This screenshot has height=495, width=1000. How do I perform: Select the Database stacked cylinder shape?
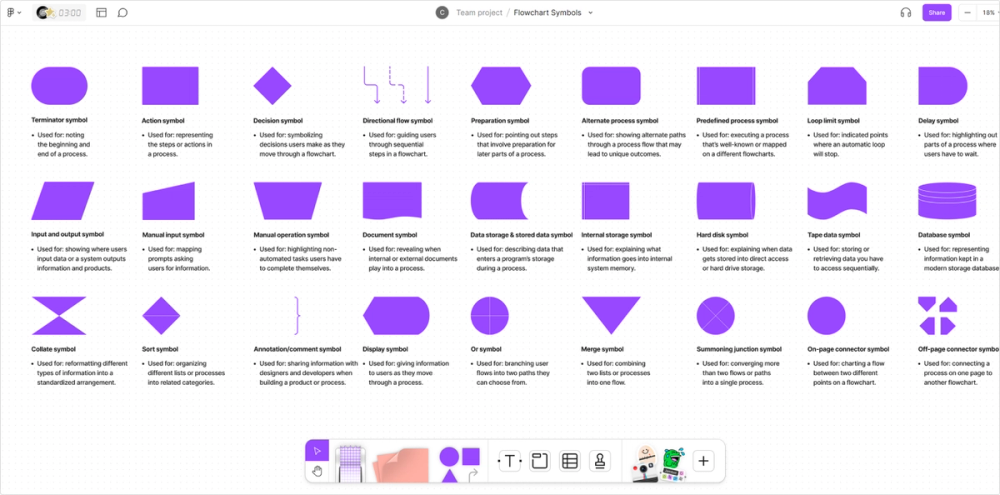point(947,200)
